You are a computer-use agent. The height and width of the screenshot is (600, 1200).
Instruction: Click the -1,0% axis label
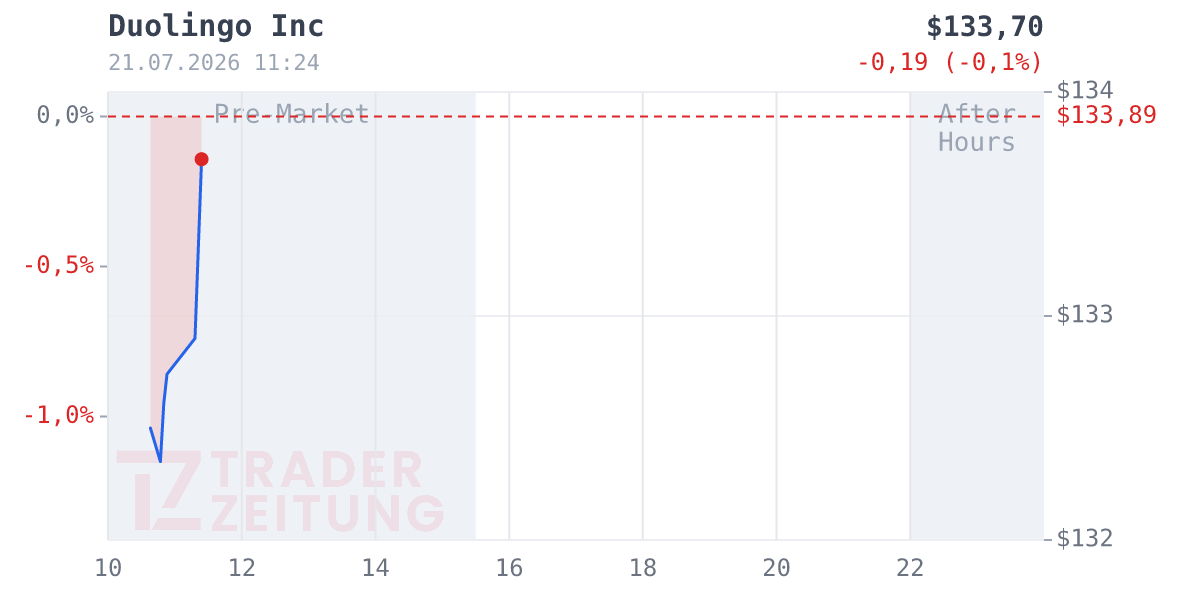pos(58,415)
